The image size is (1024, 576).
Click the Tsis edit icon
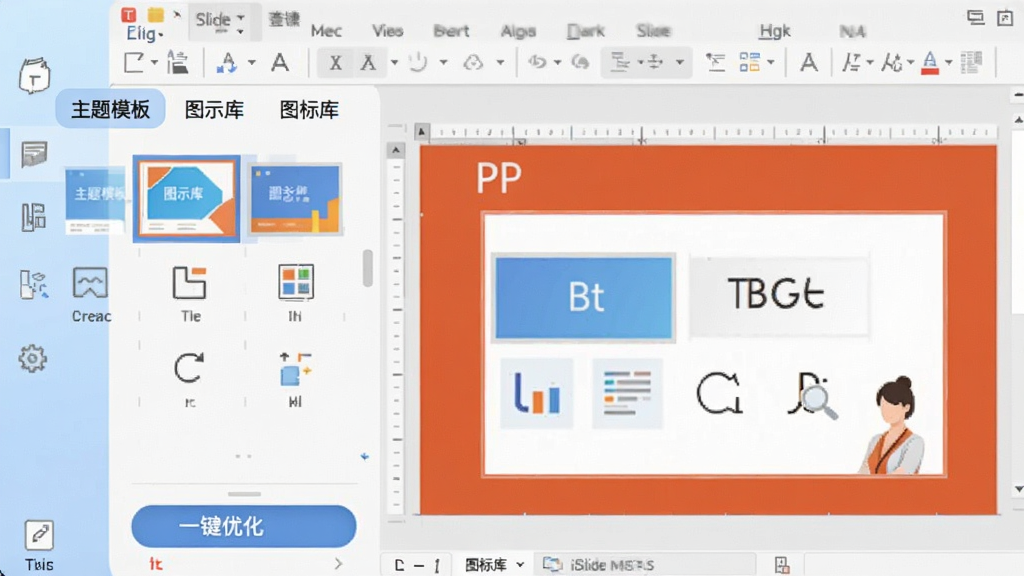[x=39, y=536]
